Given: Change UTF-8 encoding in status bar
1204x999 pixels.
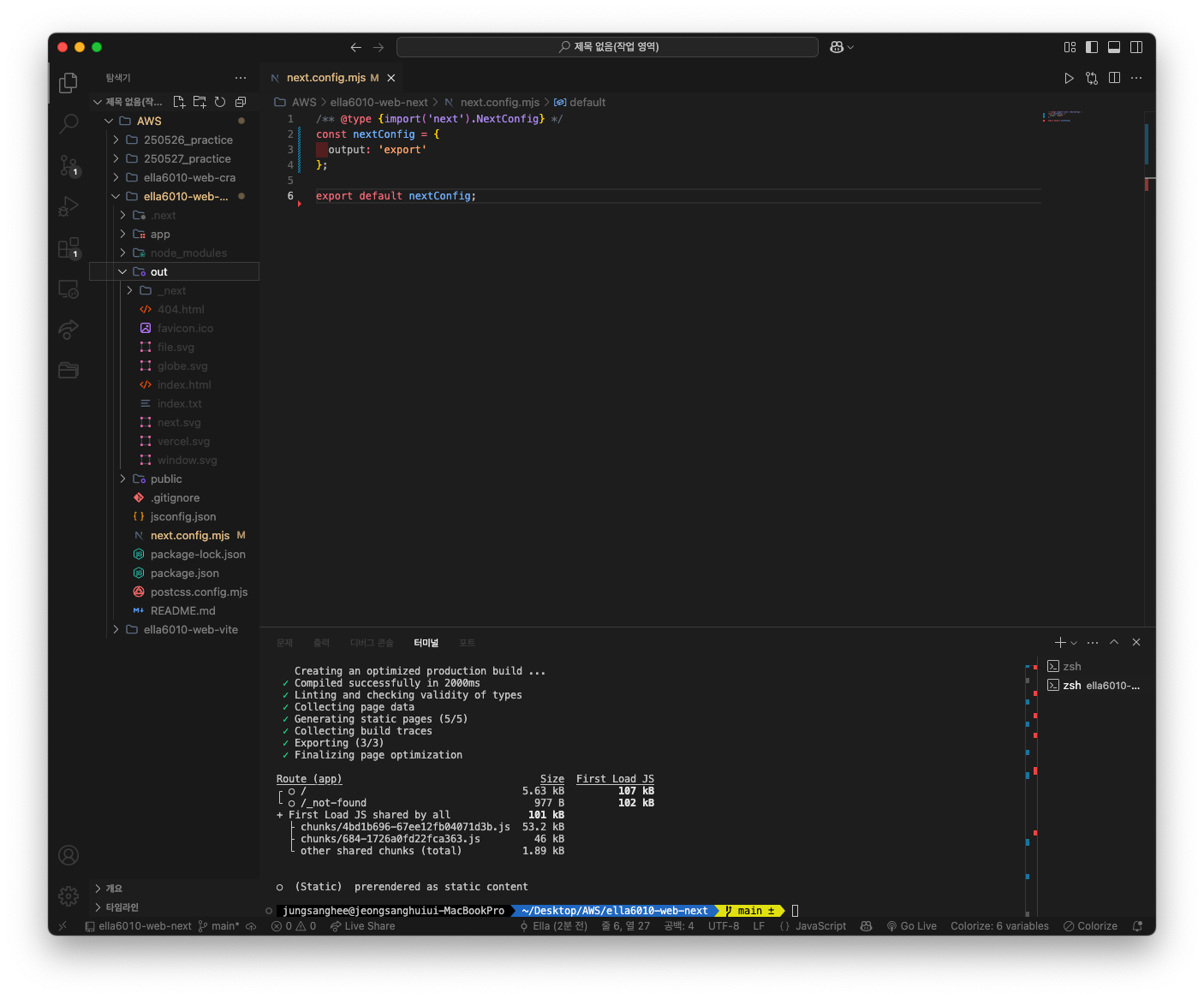Looking at the screenshot, I should click(x=724, y=926).
